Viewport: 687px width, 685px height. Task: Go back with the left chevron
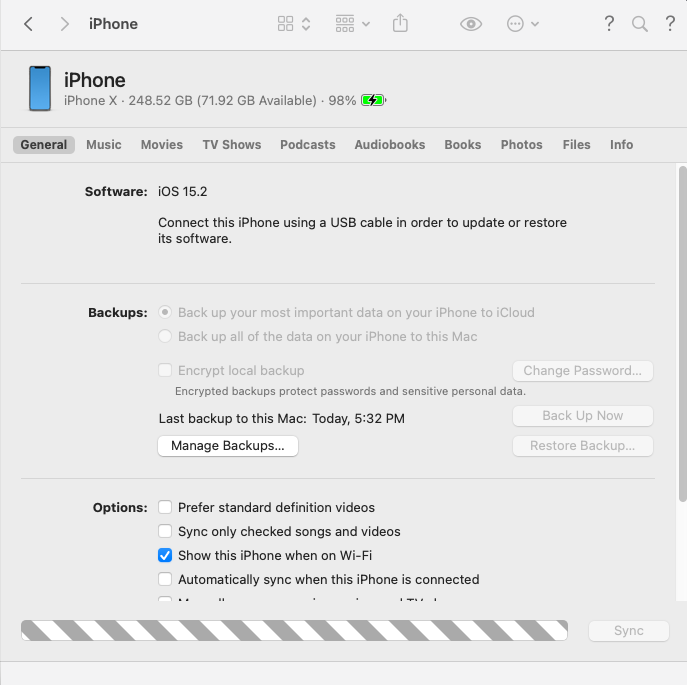[x=28, y=24]
